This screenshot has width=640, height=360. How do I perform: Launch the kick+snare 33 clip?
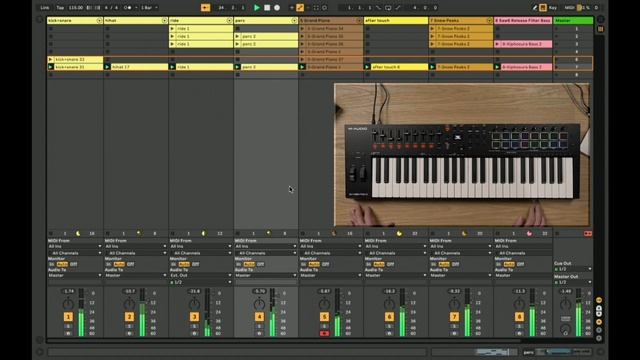tap(51, 59)
